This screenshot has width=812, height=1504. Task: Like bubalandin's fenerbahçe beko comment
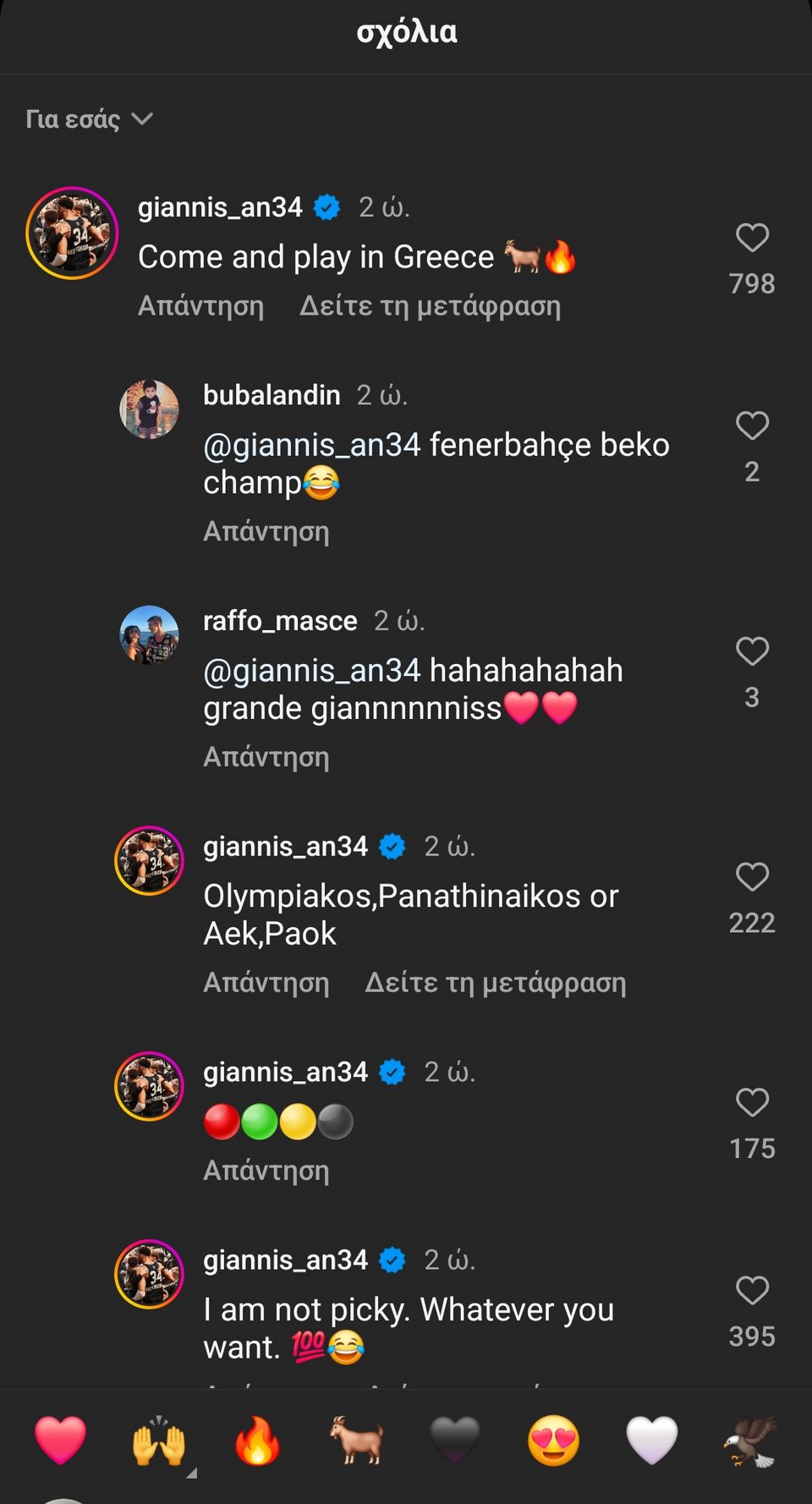[752, 425]
